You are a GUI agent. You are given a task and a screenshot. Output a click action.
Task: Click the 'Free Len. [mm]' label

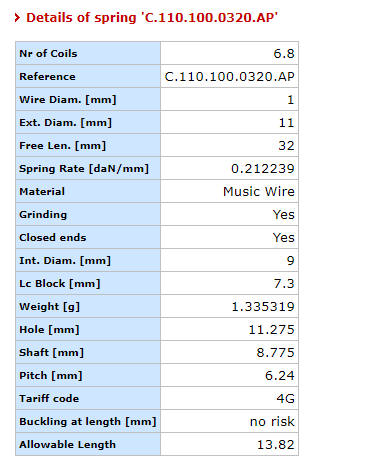[x=62, y=146]
